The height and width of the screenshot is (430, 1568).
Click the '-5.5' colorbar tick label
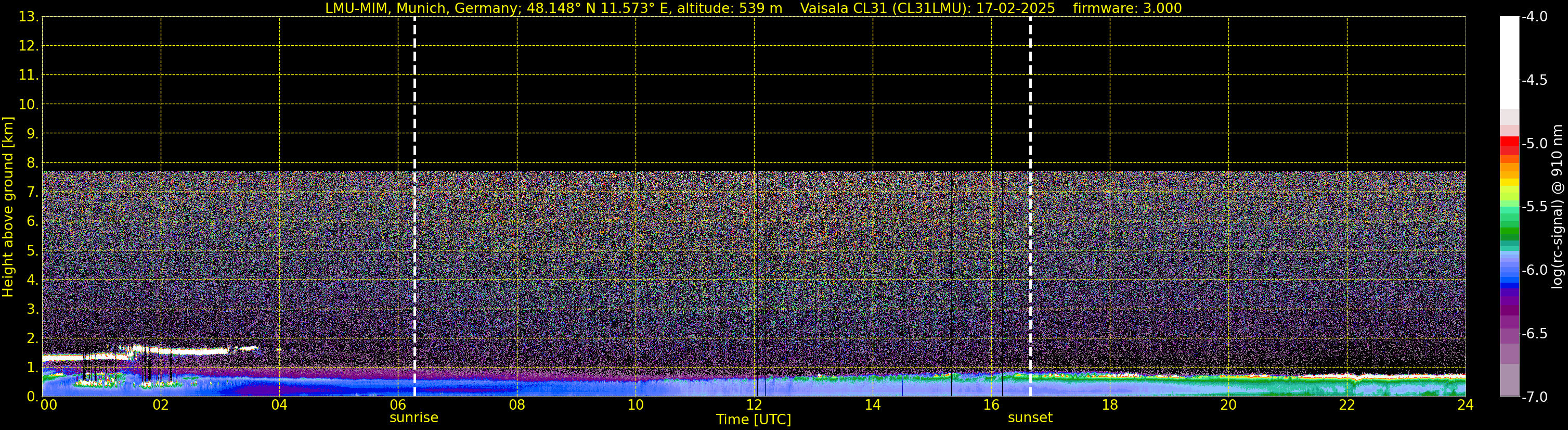pos(1534,207)
